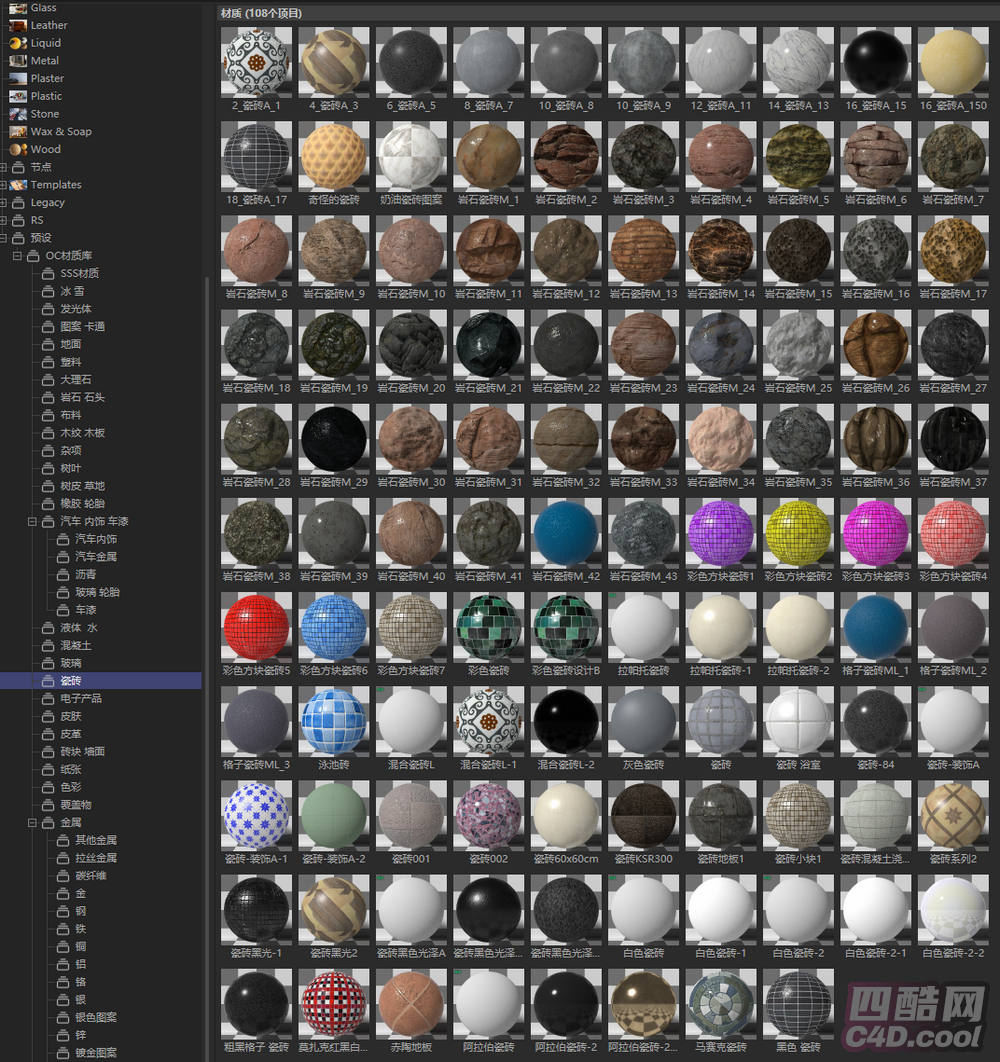Screen dimensions: 1000x1062
Task: Collapse the OC材质库 folder
Action: (x=18, y=256)
